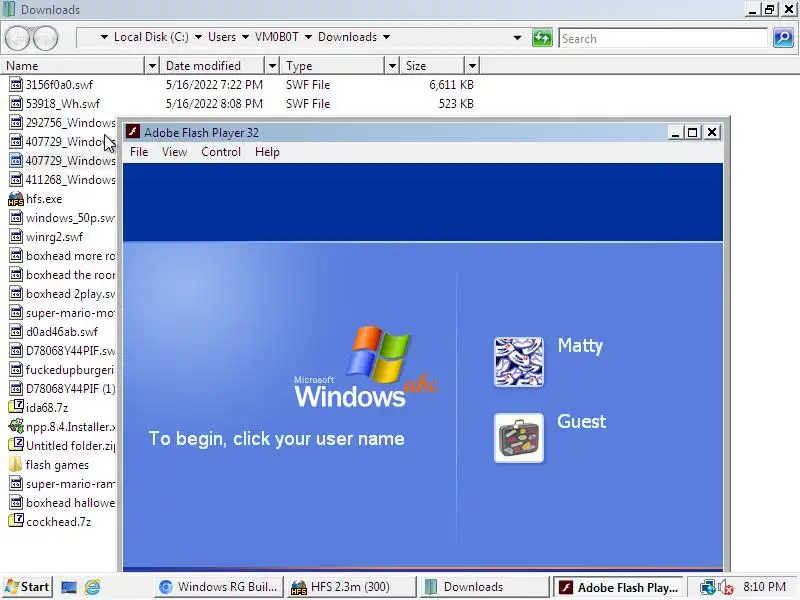This screenshot has height=600, width=800.
Task: Select the boxhead hallowe file name
Action: (70, 503)
